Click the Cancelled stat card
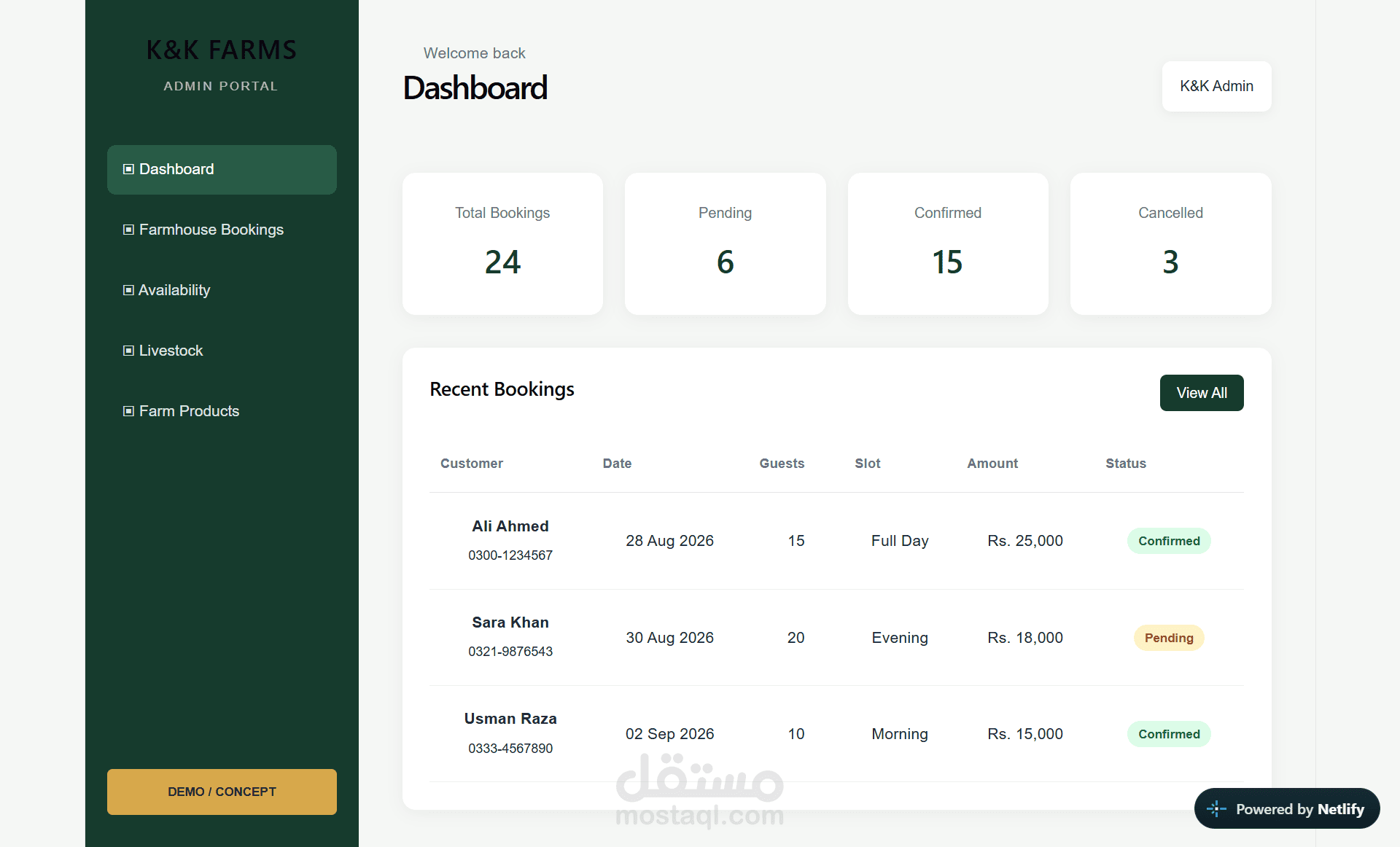 1170,243
